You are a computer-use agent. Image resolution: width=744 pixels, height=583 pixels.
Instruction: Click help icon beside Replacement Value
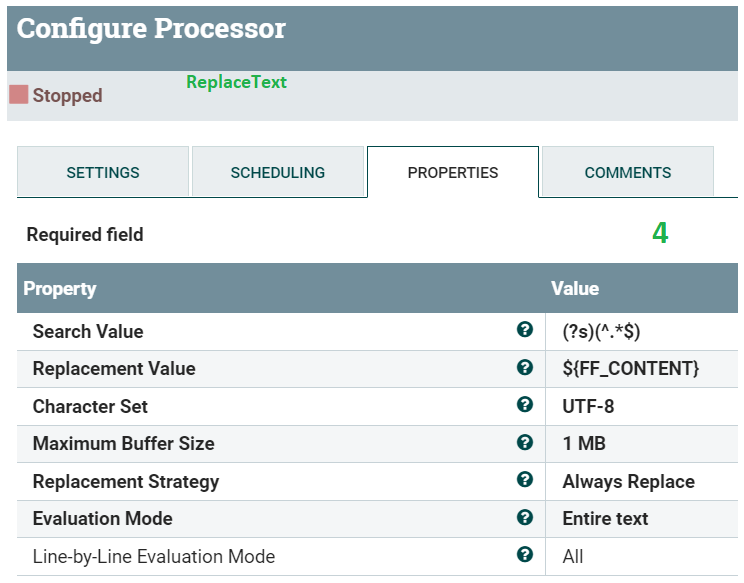coord(524,367)
